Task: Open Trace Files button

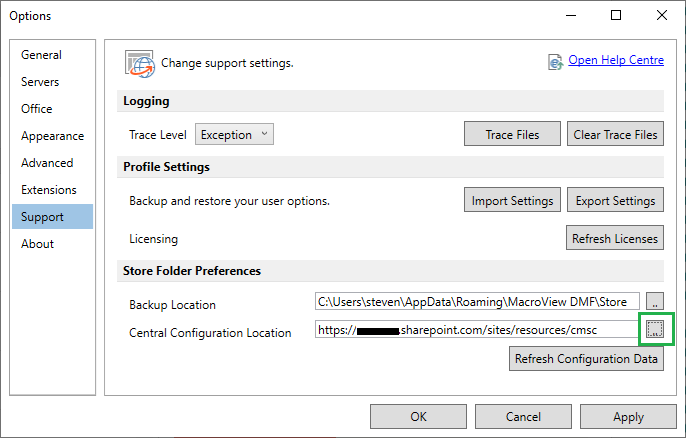Action: pos(512,134)
